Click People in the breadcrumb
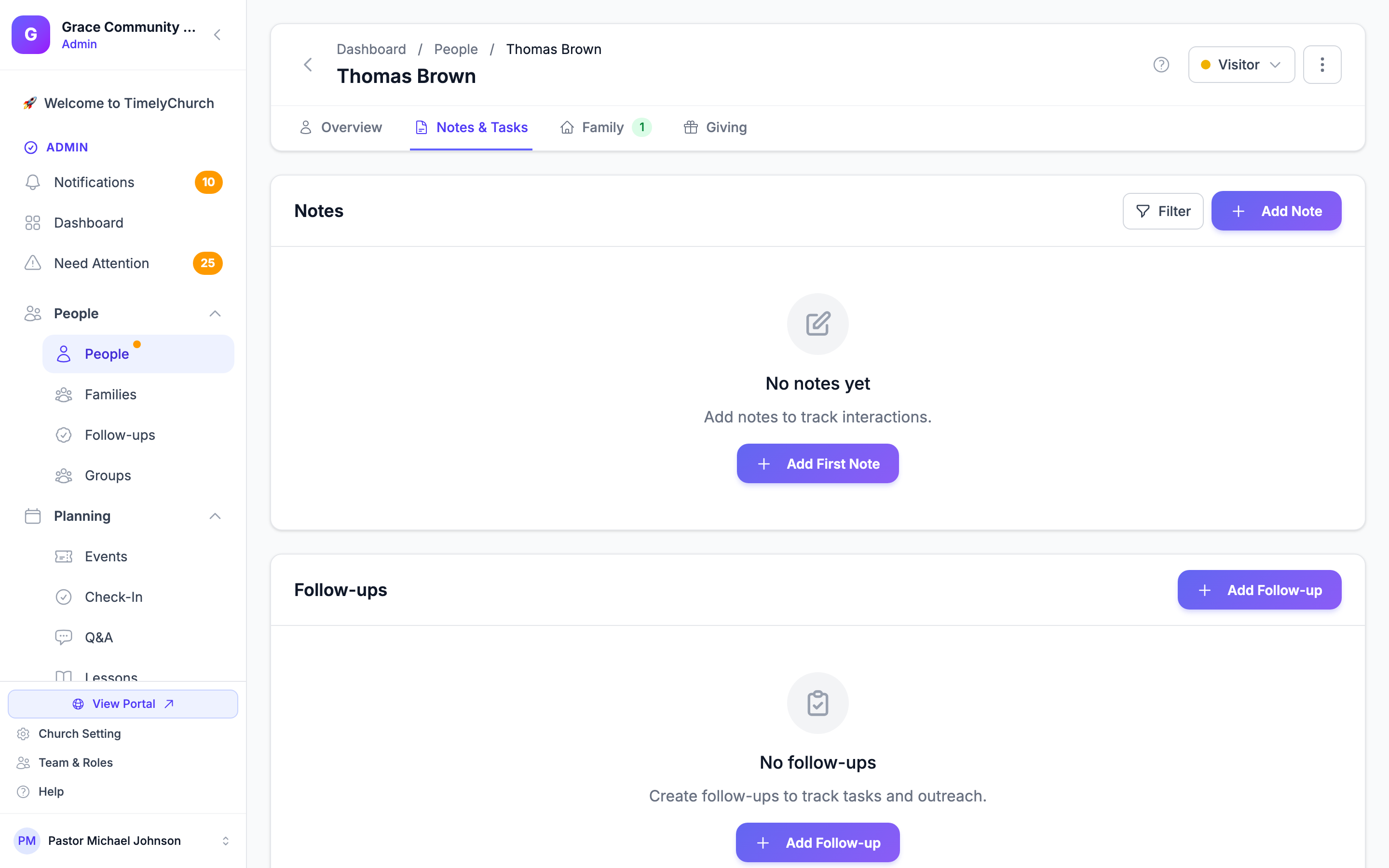The height and width of the screenshot is (868, 1389). [456, 49]
